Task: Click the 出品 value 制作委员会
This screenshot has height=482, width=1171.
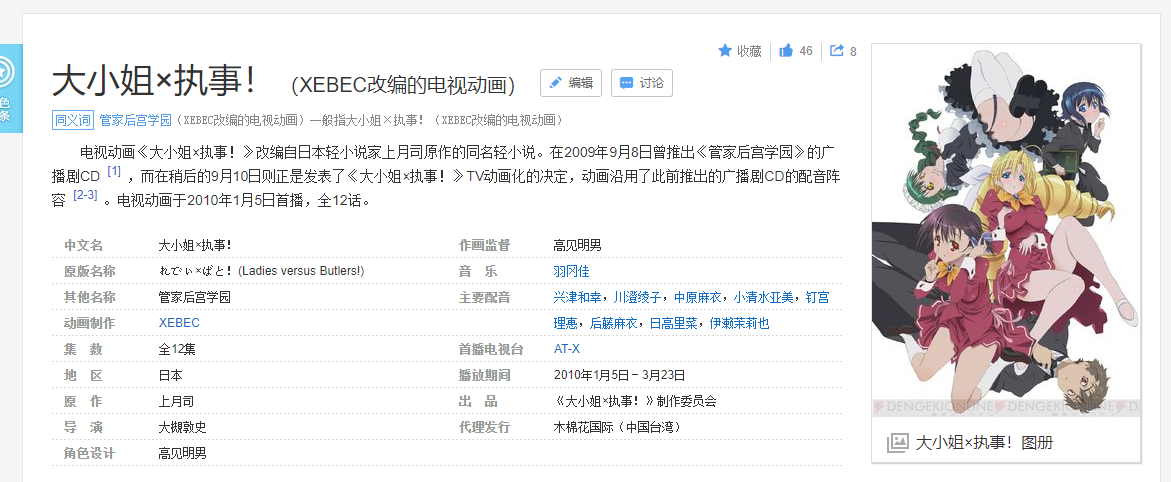Action: 635,401
